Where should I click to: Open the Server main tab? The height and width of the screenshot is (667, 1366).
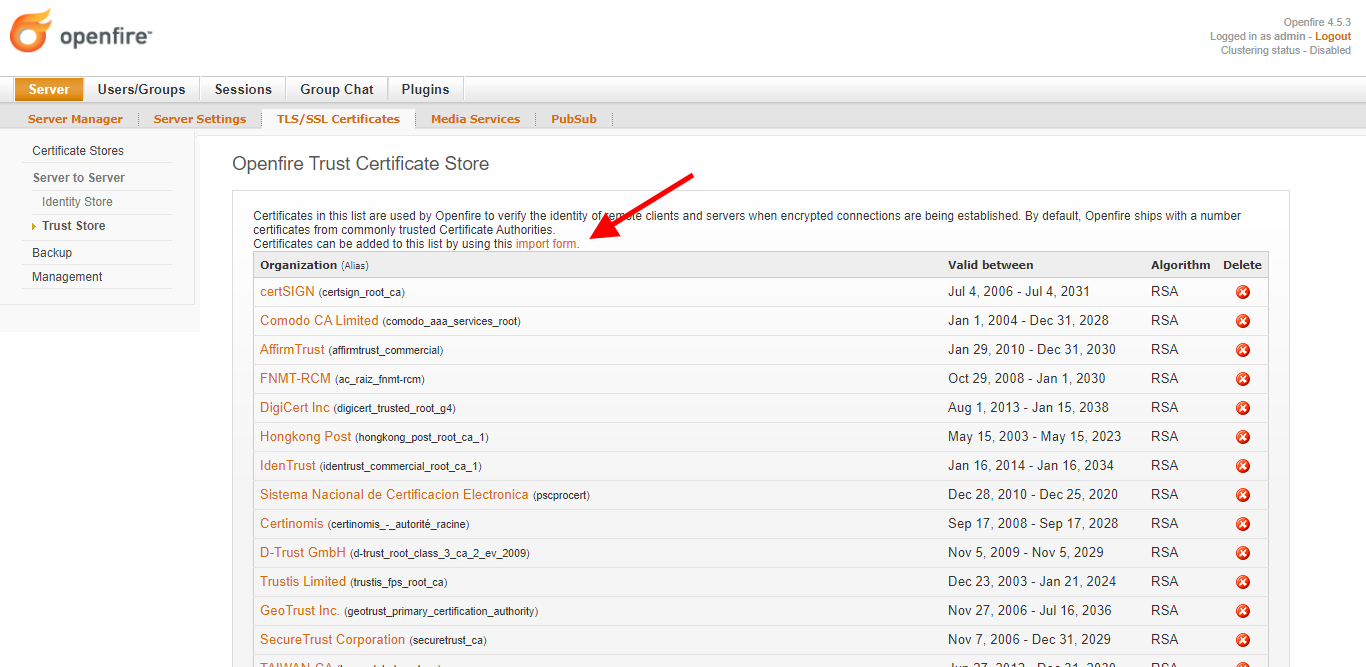point(49,89)
